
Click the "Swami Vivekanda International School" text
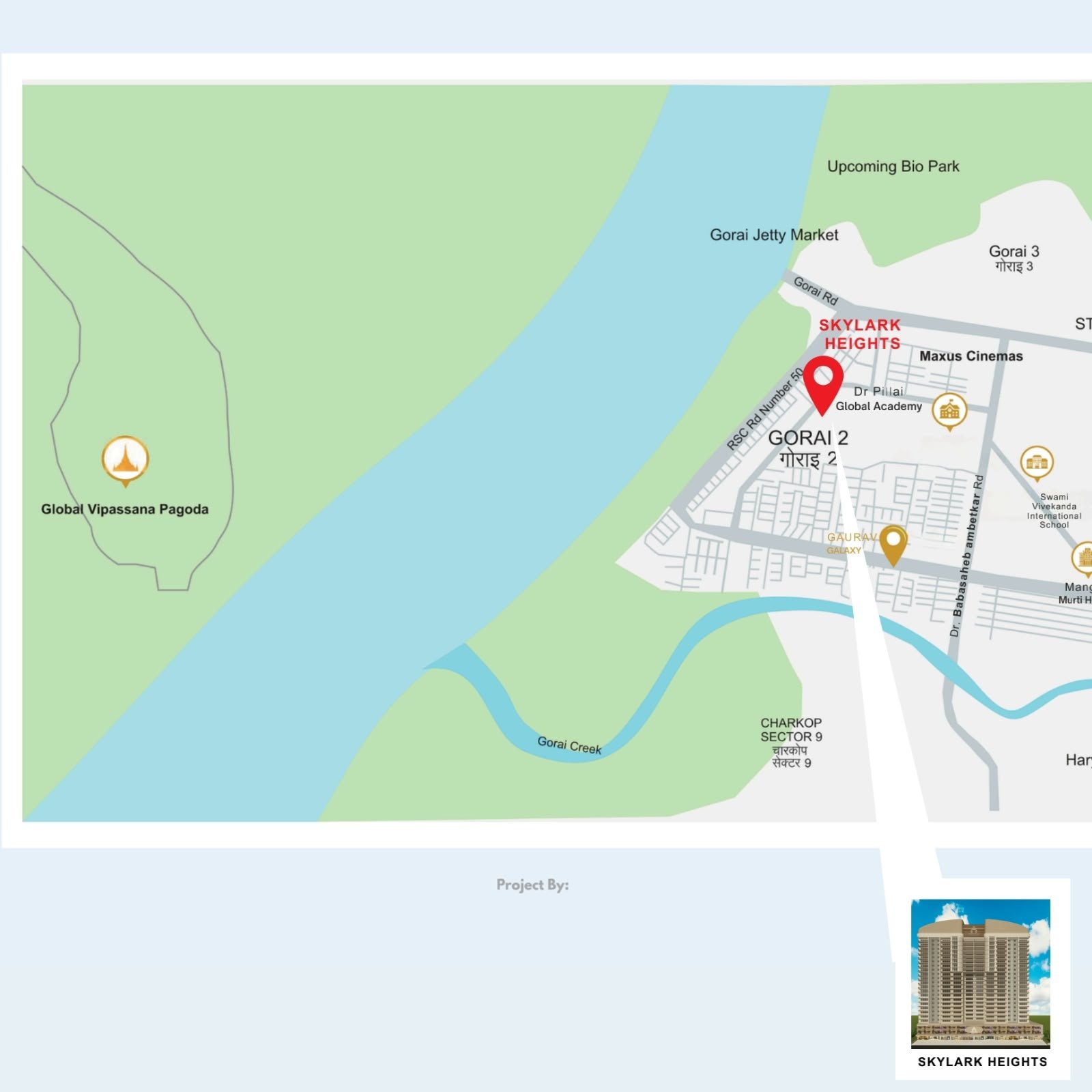pyautogui.click(x=1054, y=511)
